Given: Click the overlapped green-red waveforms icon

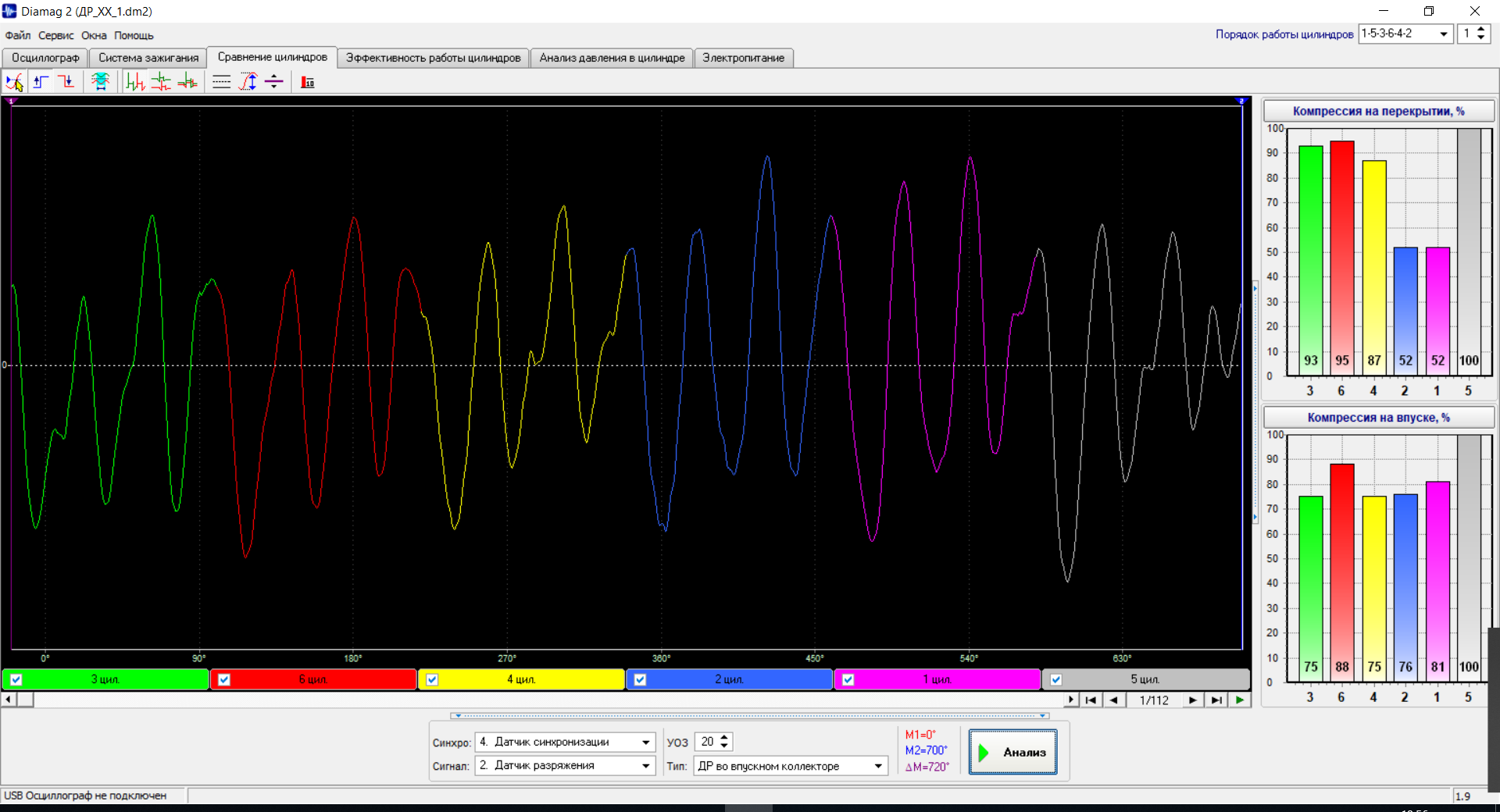Looking at the screenshot, I should (187, 82).
